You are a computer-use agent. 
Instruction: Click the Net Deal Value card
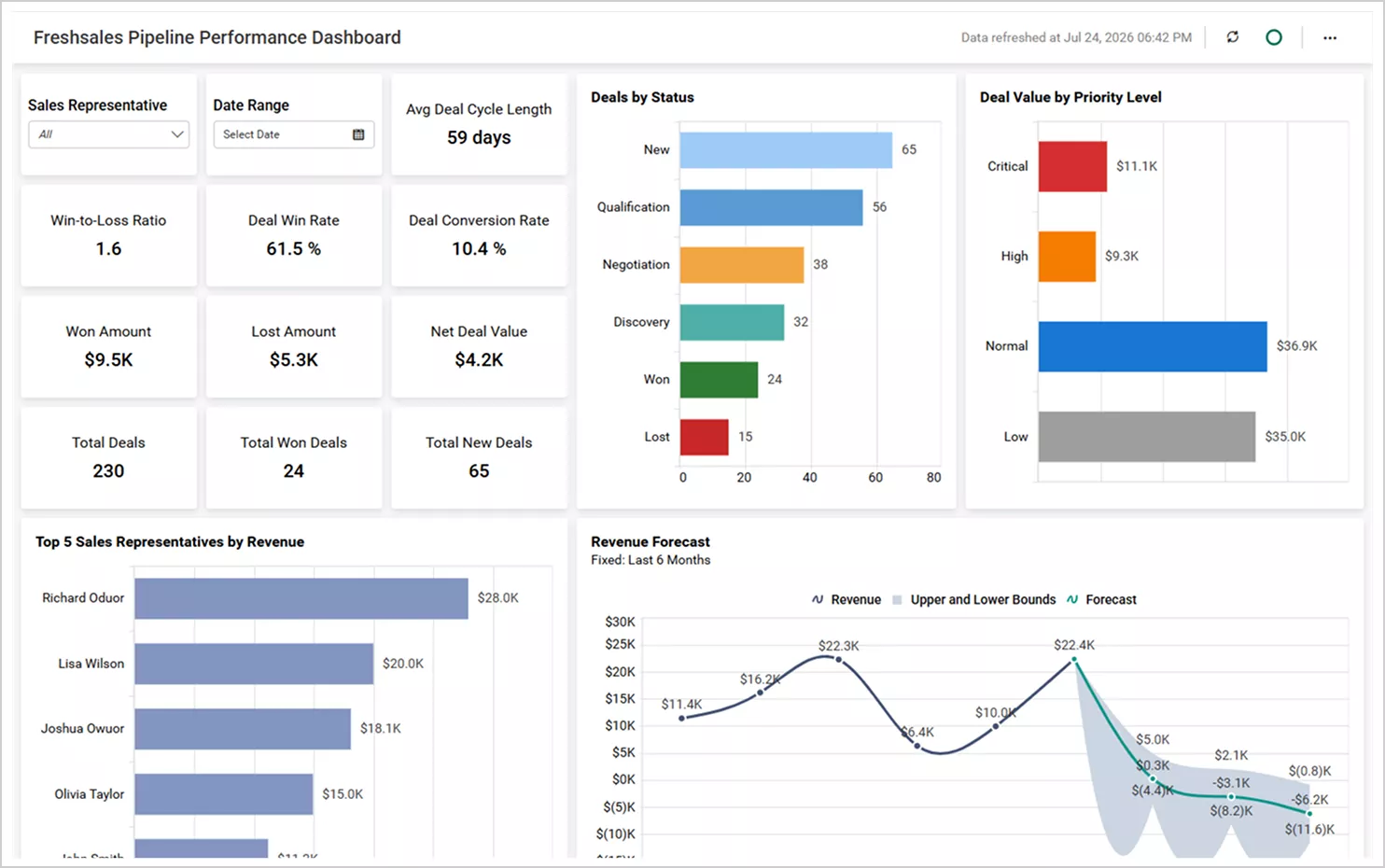479,346
